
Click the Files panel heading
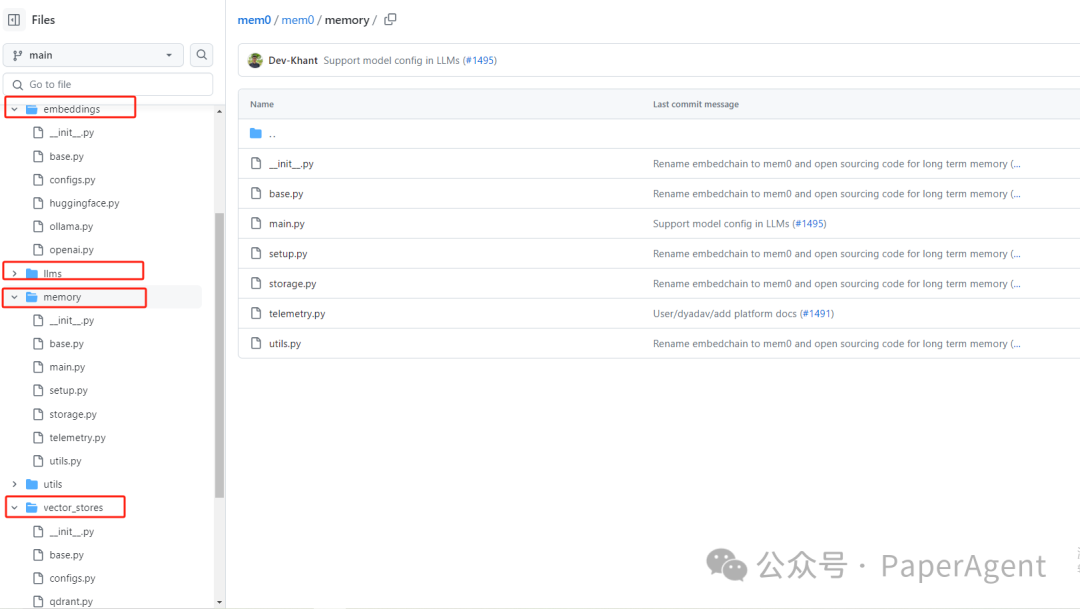43,20
